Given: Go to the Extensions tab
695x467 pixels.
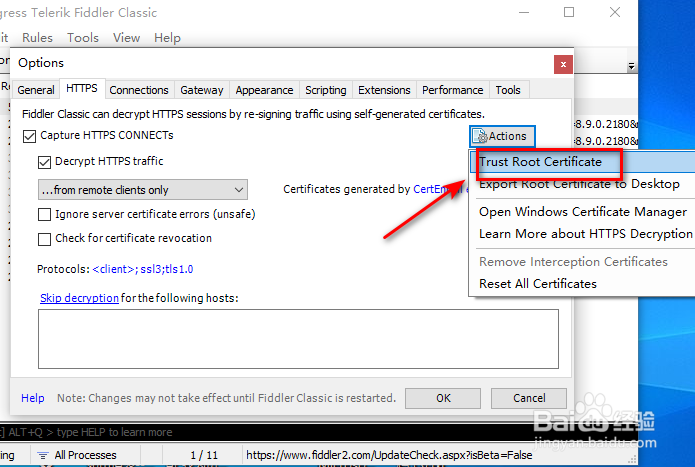Looking at the screenshot, I should coord(384,90).
